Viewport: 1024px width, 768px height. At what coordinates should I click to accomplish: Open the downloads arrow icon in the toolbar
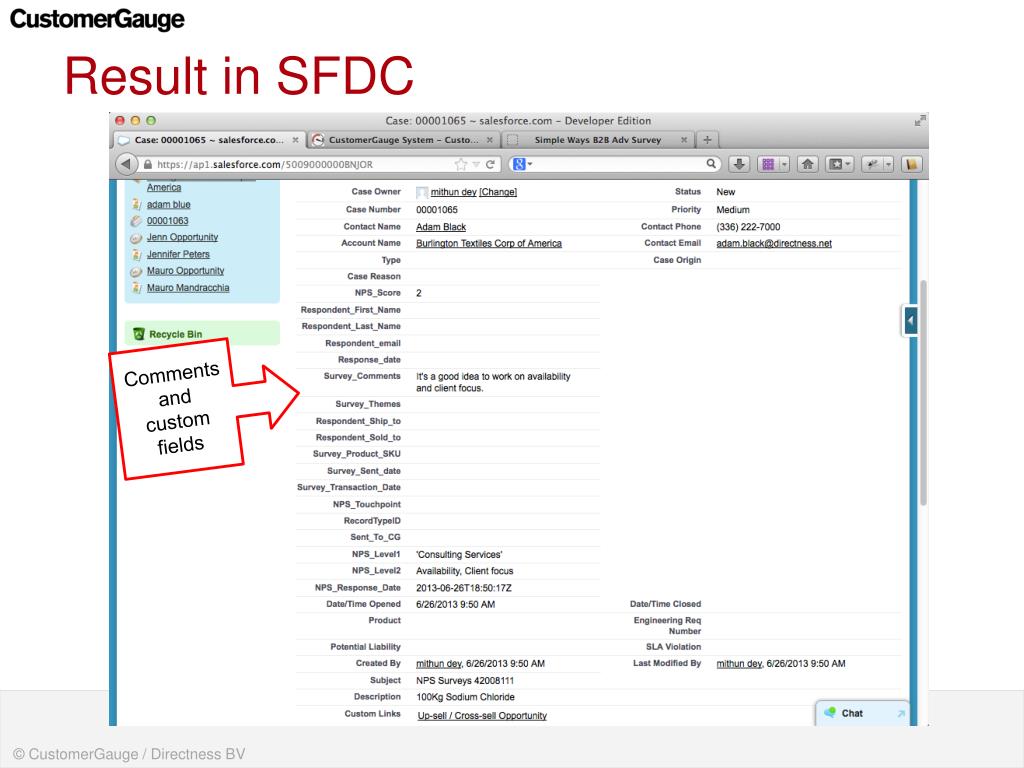(739, 165)
